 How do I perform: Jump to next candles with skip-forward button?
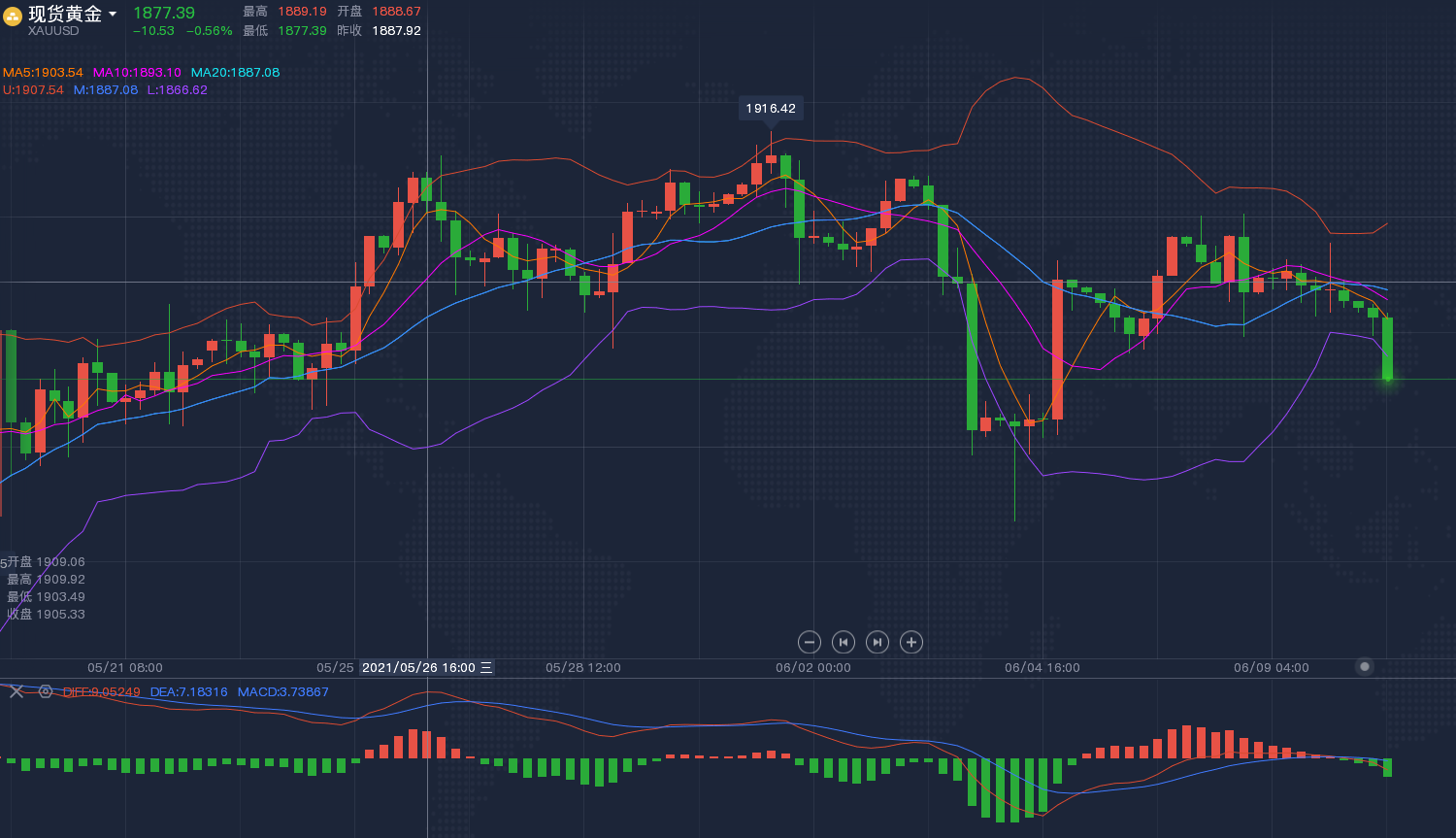pos(877,642)
